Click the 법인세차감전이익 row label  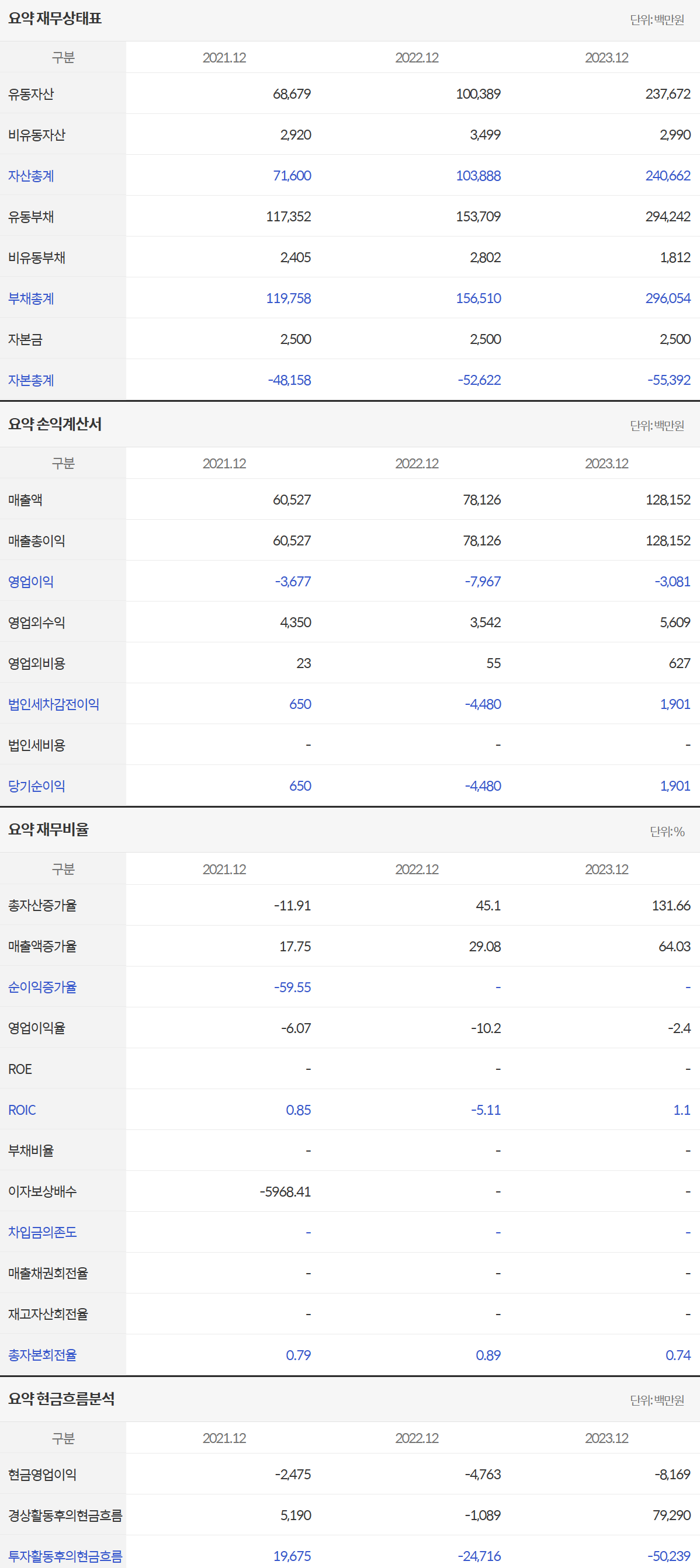(x=54, y=704)
